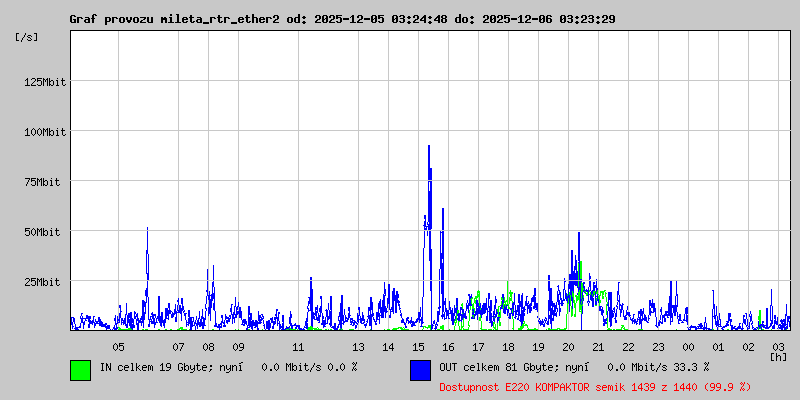
Task: Select hour 11 on the time axis
Action: [x=298, y=346]
